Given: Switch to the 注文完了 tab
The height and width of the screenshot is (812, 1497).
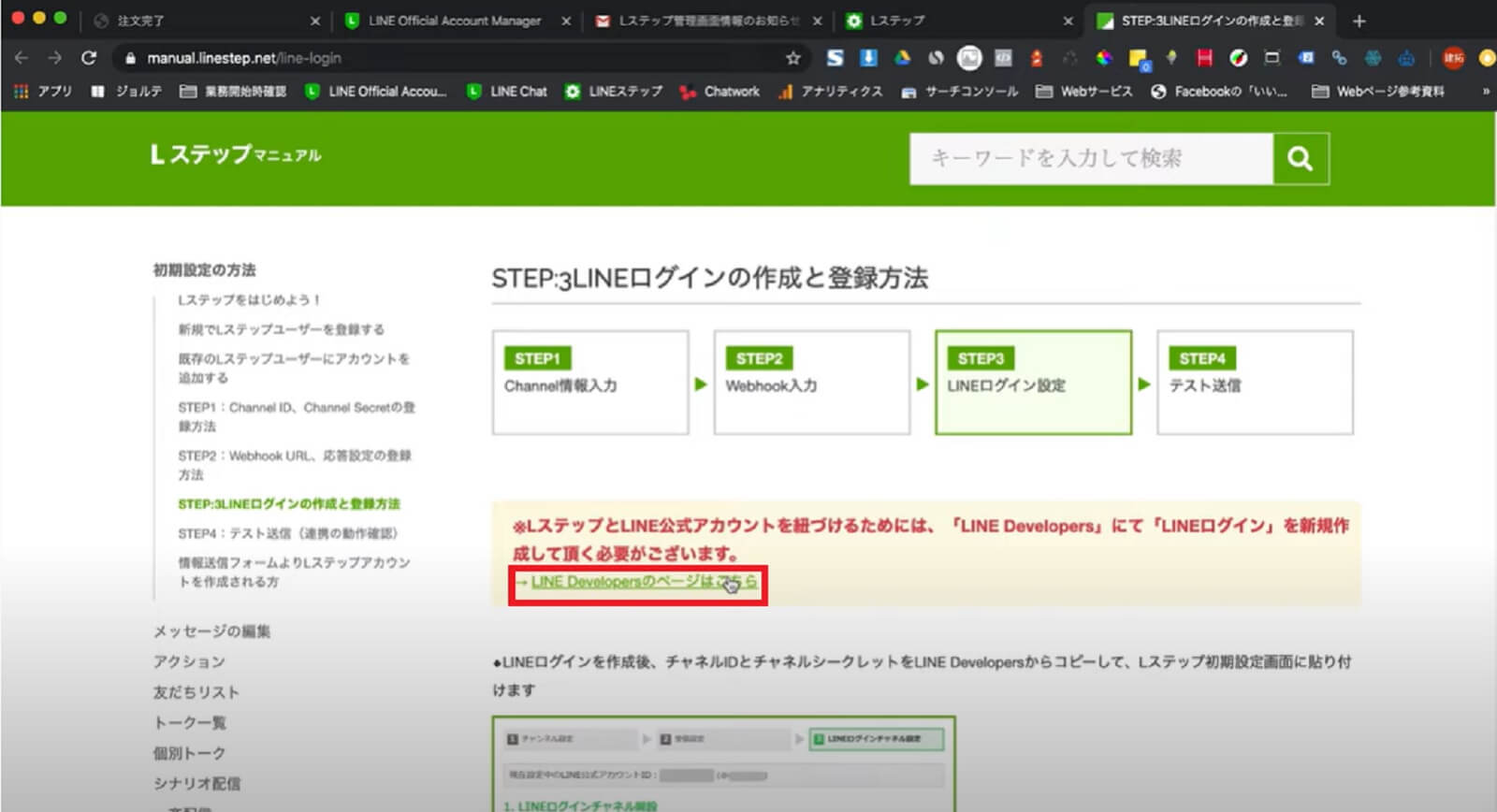Looking at the screenshot, I should click(x=206, y=21).
